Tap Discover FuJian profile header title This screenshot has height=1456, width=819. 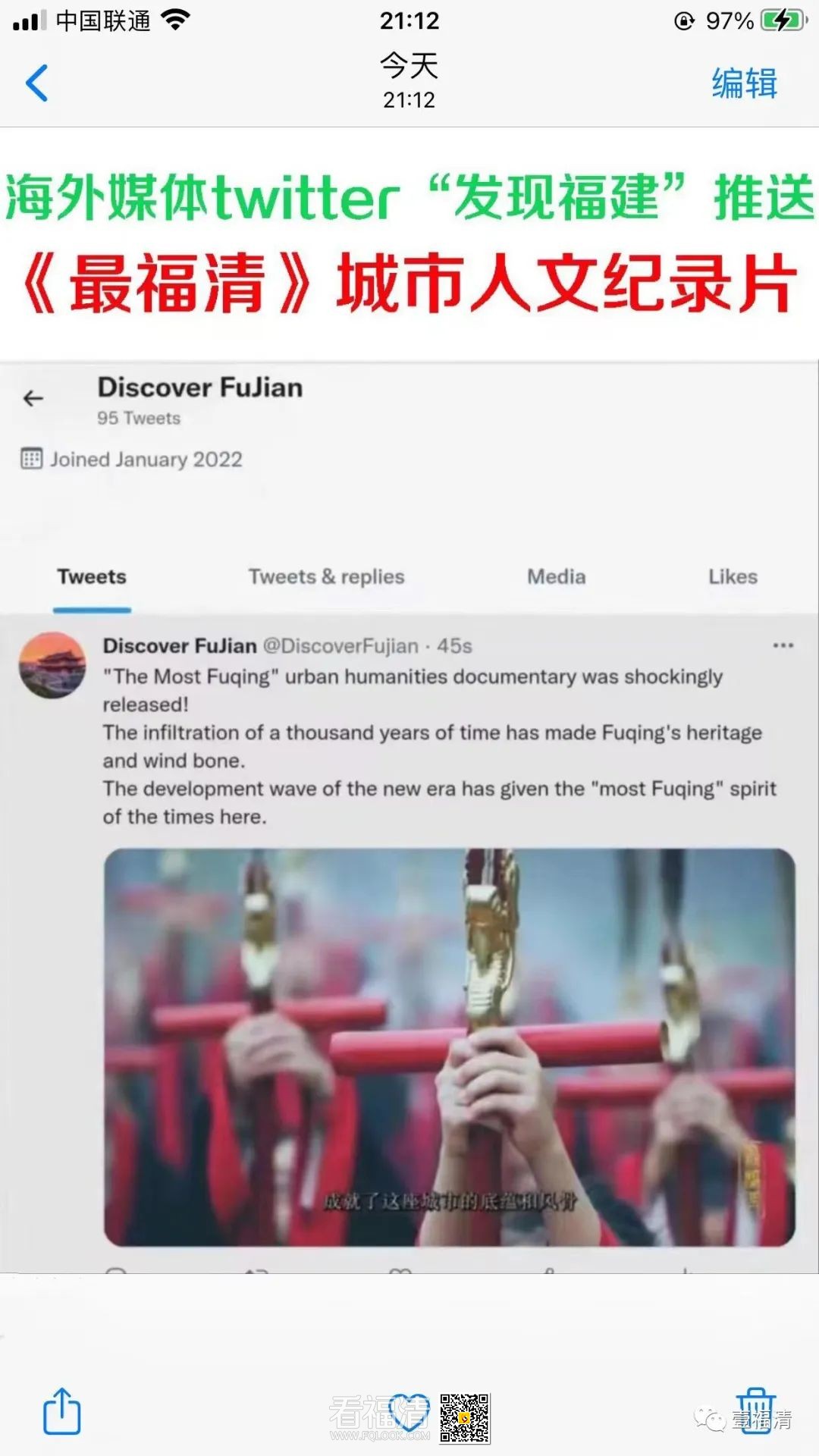pos(200,388)
